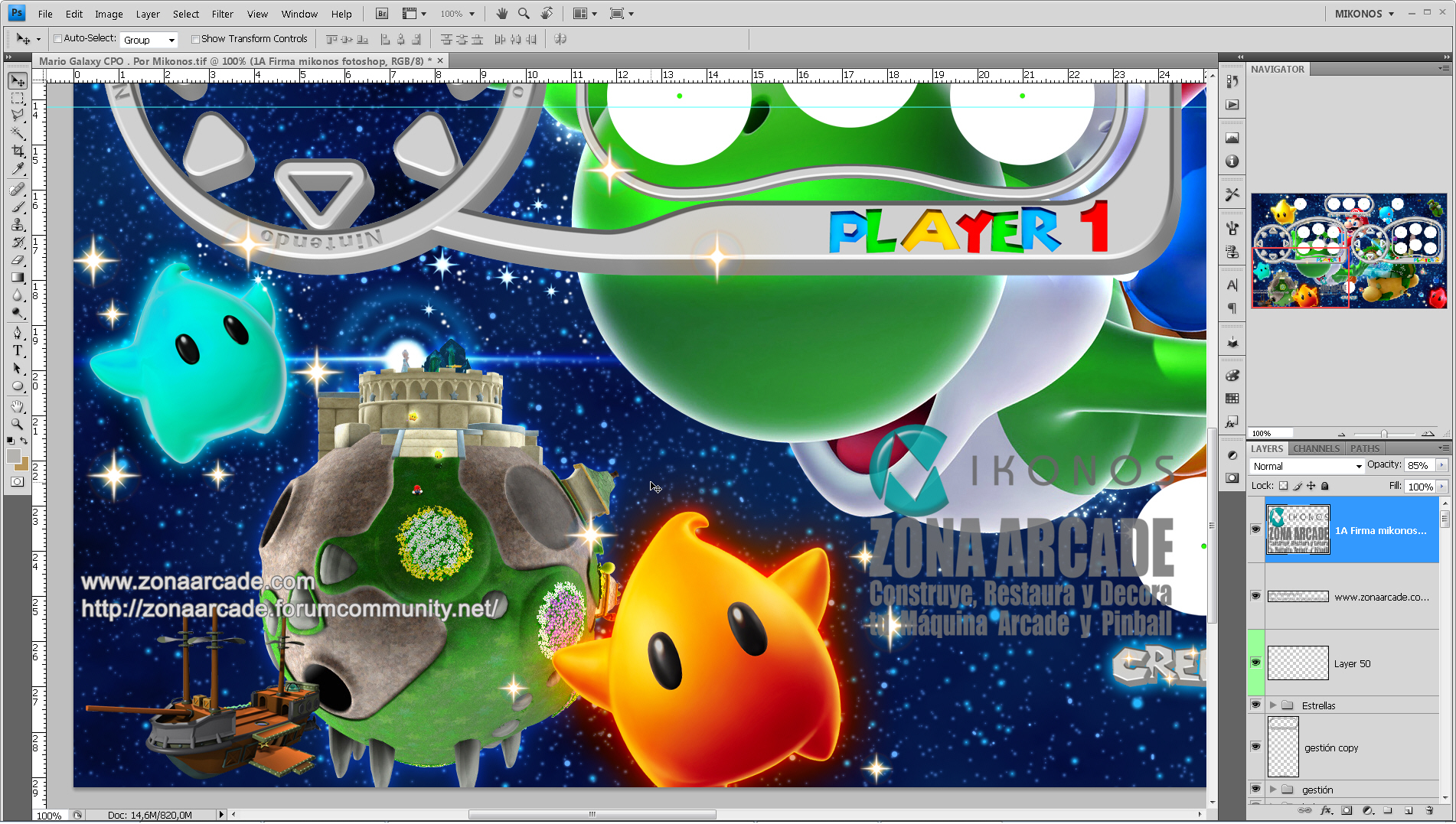
Task: Toggle the Lock transparent pixels option
Action: click(1284, 486)
